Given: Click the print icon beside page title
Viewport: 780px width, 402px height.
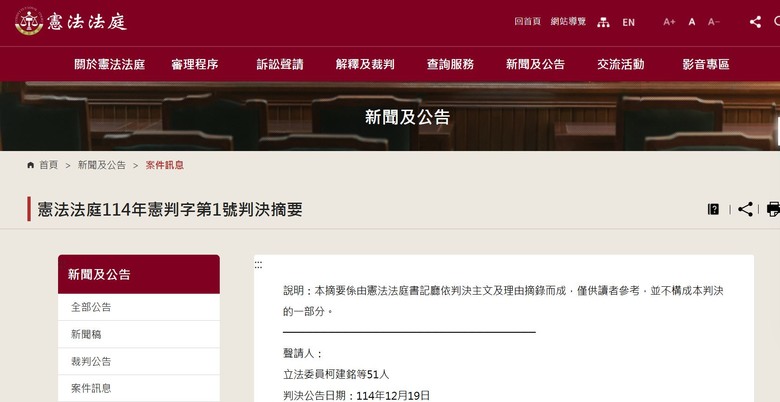Looking at the screenshot, I should (x=773, y=209).
